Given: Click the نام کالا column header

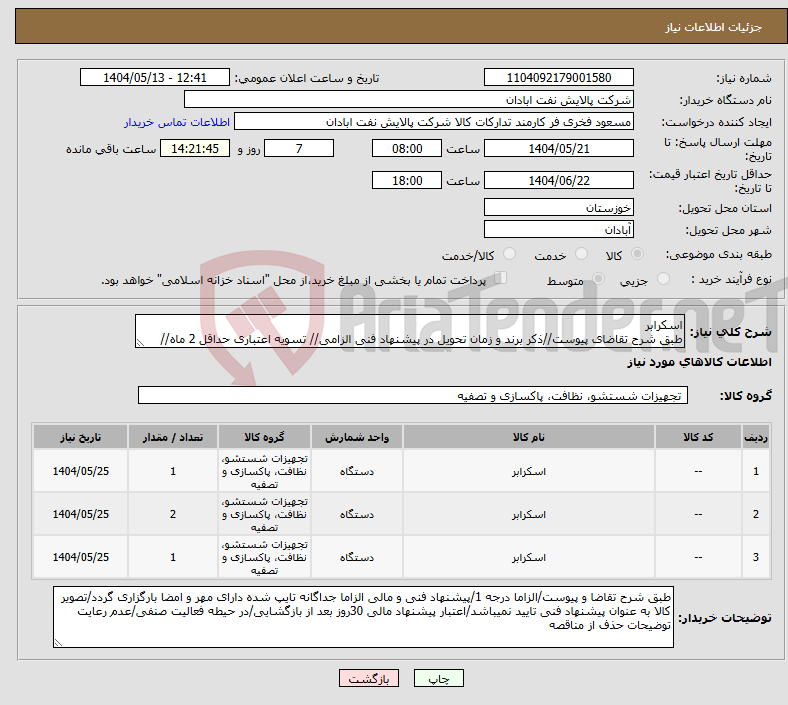Looking at the screenshot, I should 529,437.
